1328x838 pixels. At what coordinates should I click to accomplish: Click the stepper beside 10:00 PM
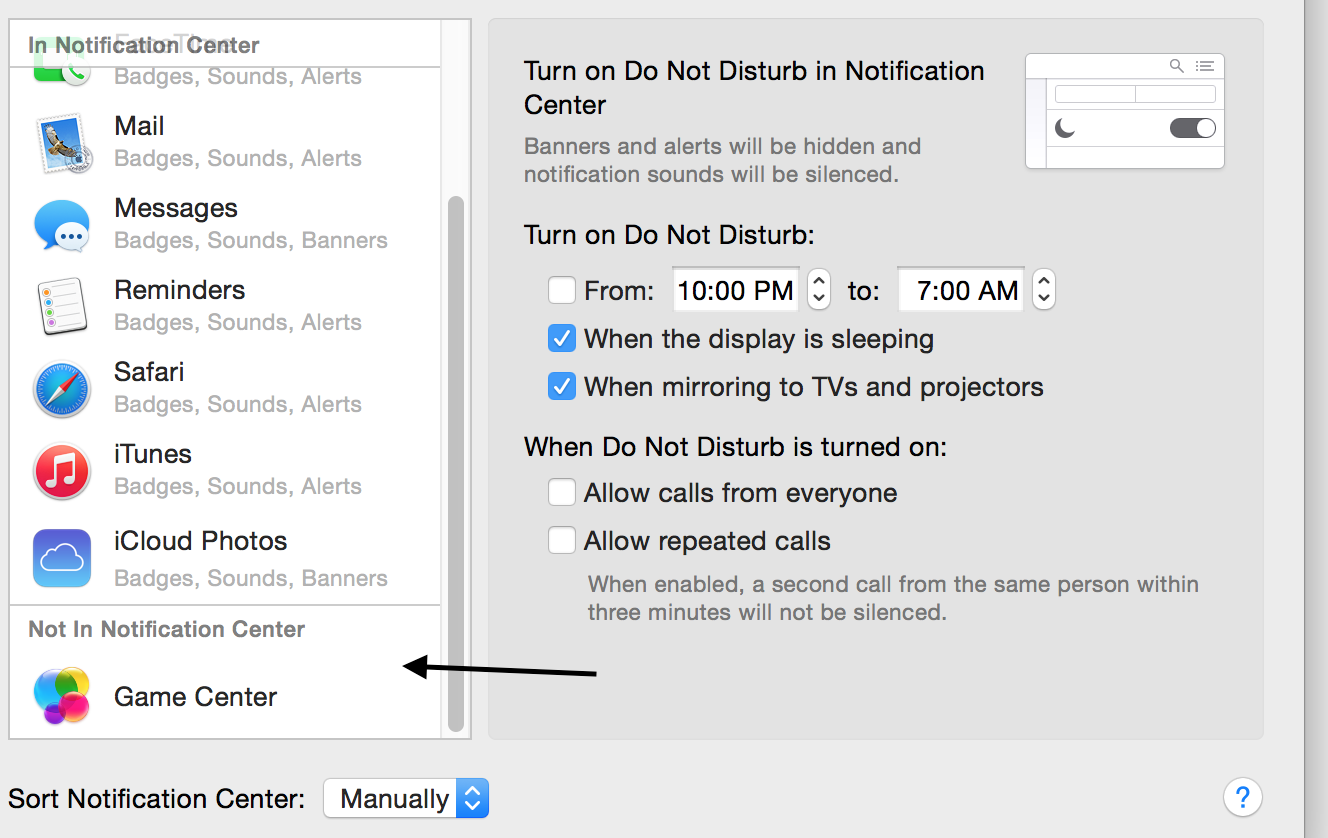point(819,290)
